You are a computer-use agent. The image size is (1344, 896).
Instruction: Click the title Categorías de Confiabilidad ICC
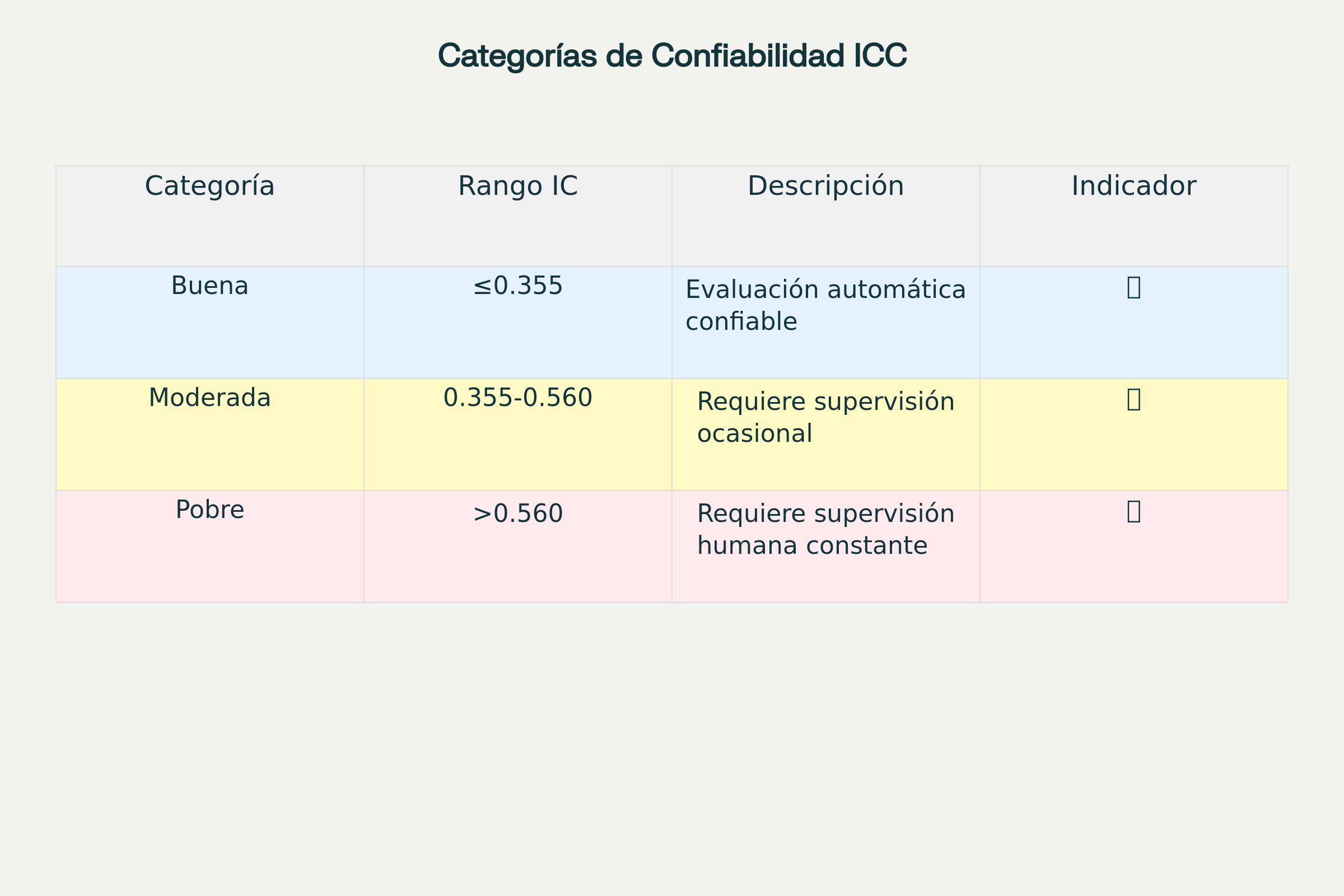672,56
